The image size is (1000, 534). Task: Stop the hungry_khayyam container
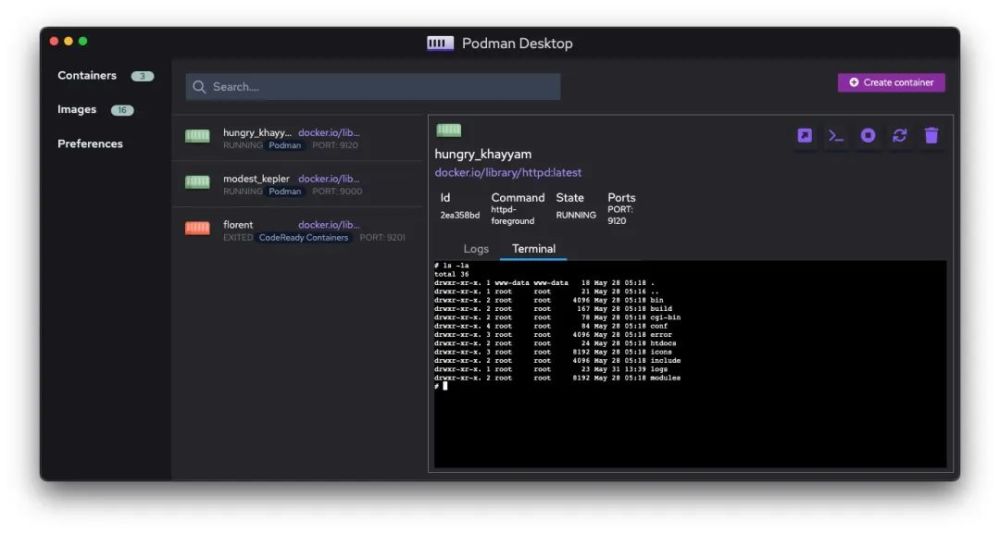click(867, 135)
